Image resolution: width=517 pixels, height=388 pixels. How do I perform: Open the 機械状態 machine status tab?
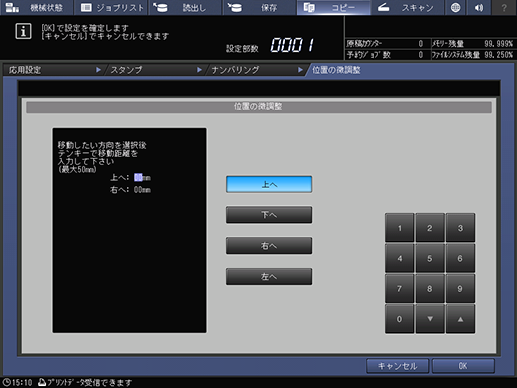(x=36, y=7)
